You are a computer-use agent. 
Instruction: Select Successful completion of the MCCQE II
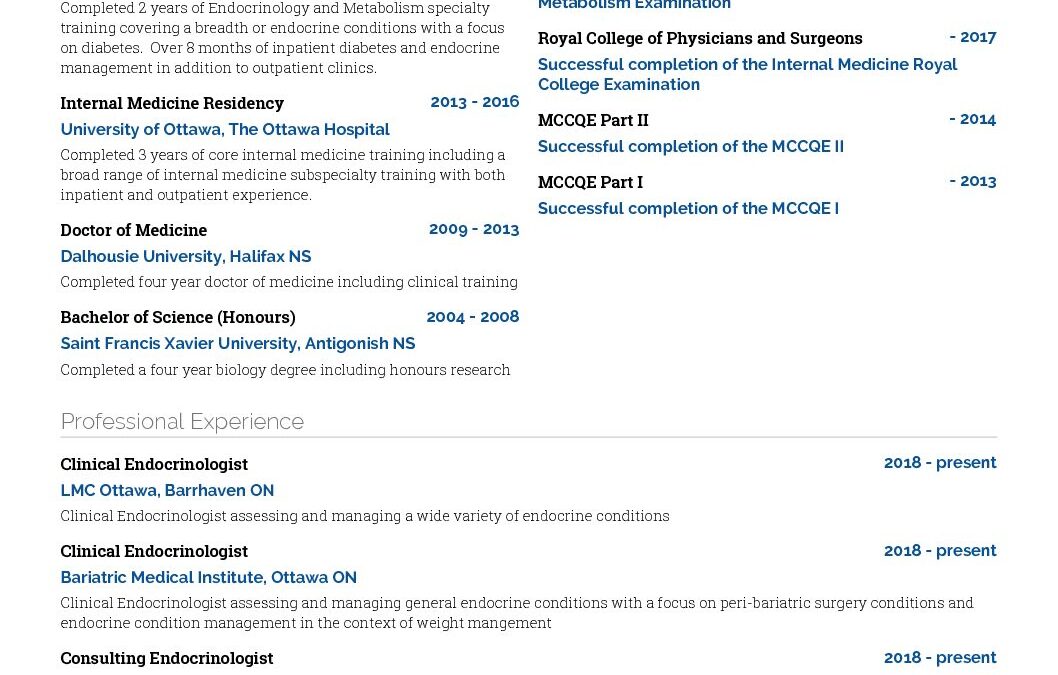pyautogui.click(x=690, y=146)
